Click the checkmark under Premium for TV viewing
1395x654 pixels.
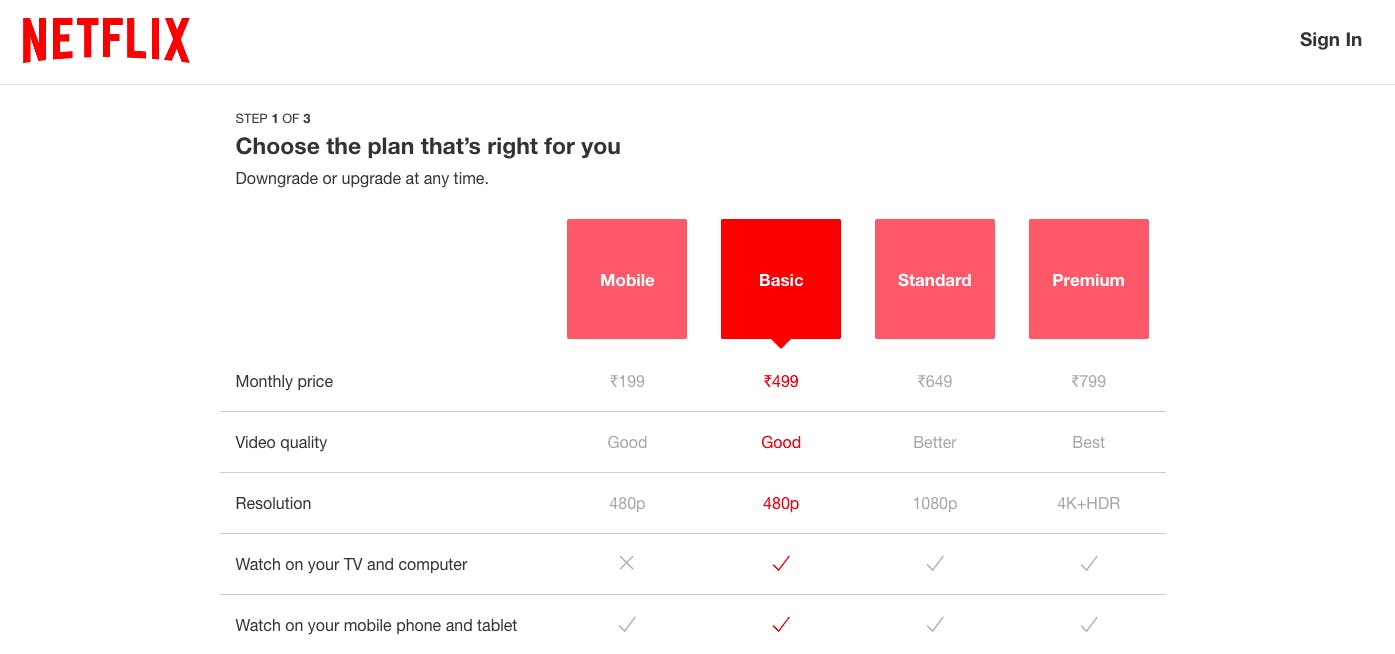click(1088, 563)
